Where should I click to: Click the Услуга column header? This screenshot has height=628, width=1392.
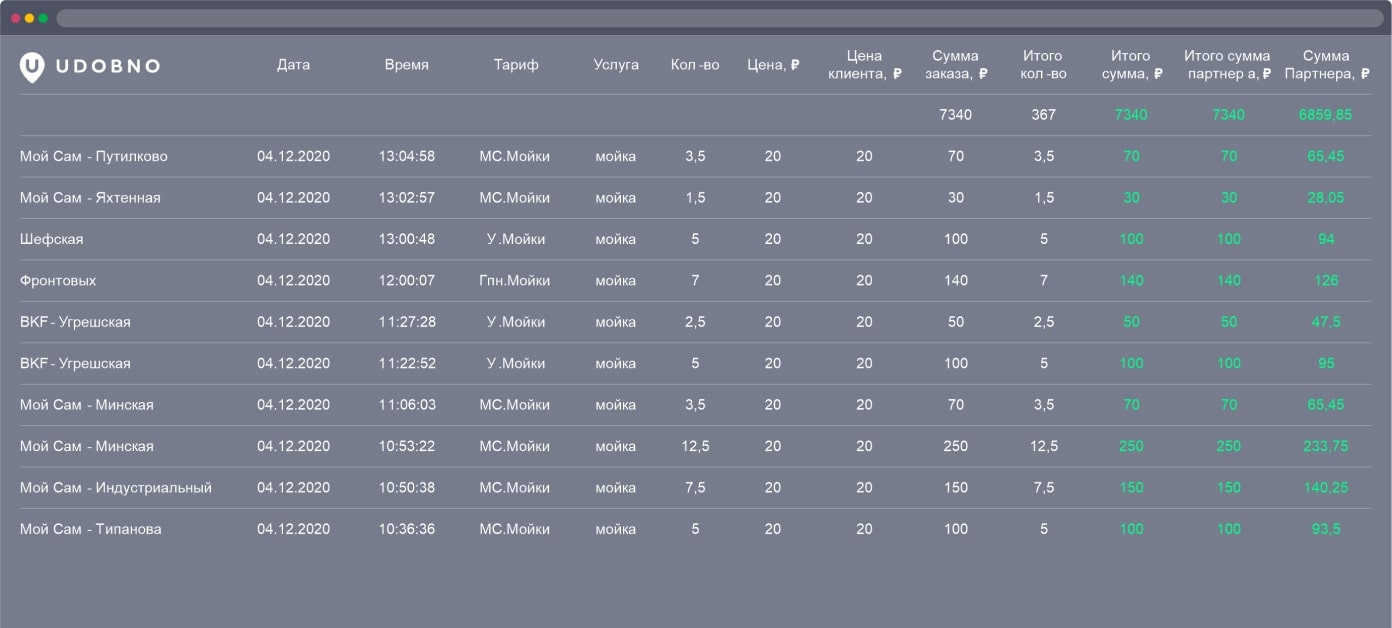[615, 65]
